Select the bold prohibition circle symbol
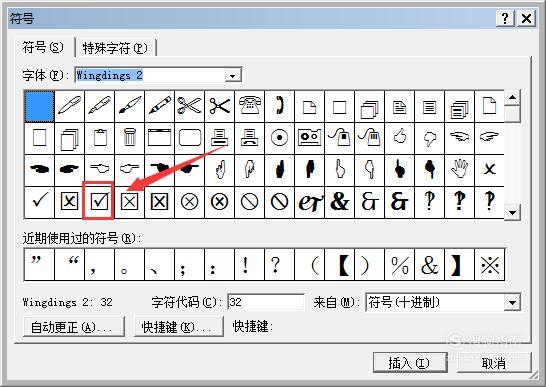 pos(279,201)
